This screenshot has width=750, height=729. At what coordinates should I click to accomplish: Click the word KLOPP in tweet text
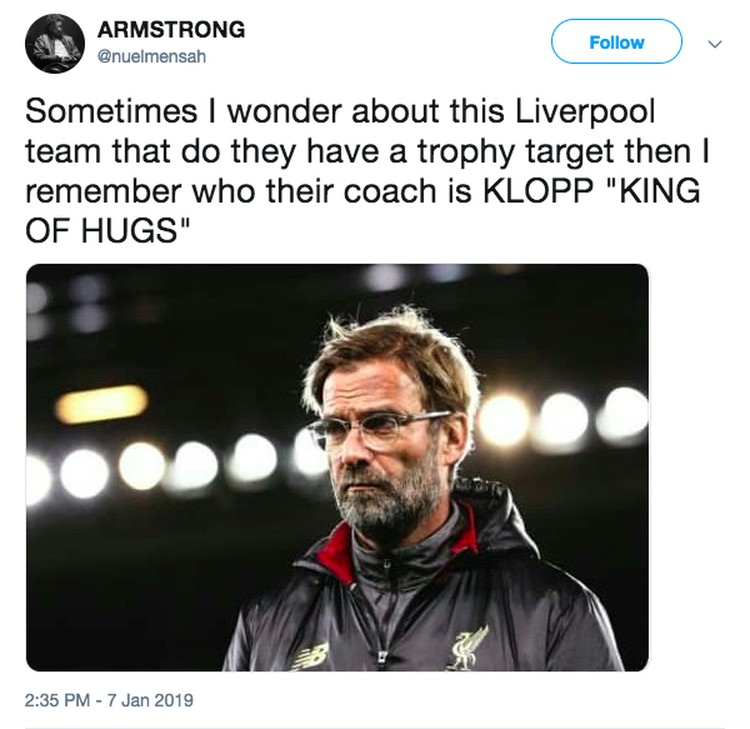click(538, 190)
